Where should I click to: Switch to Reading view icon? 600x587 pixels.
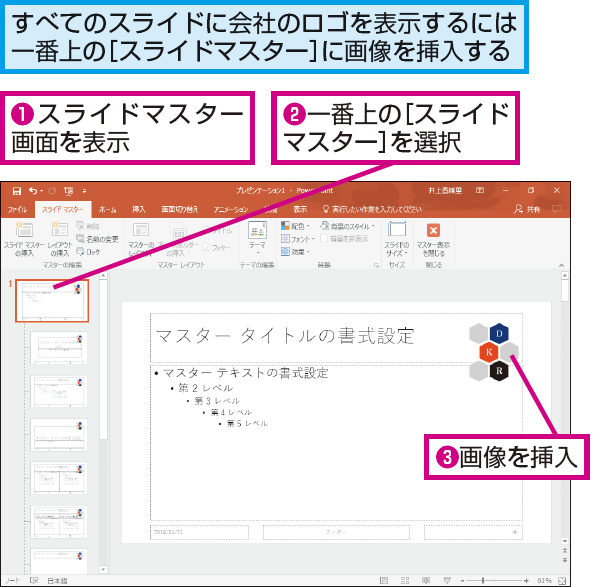click(x=426, y=580)
